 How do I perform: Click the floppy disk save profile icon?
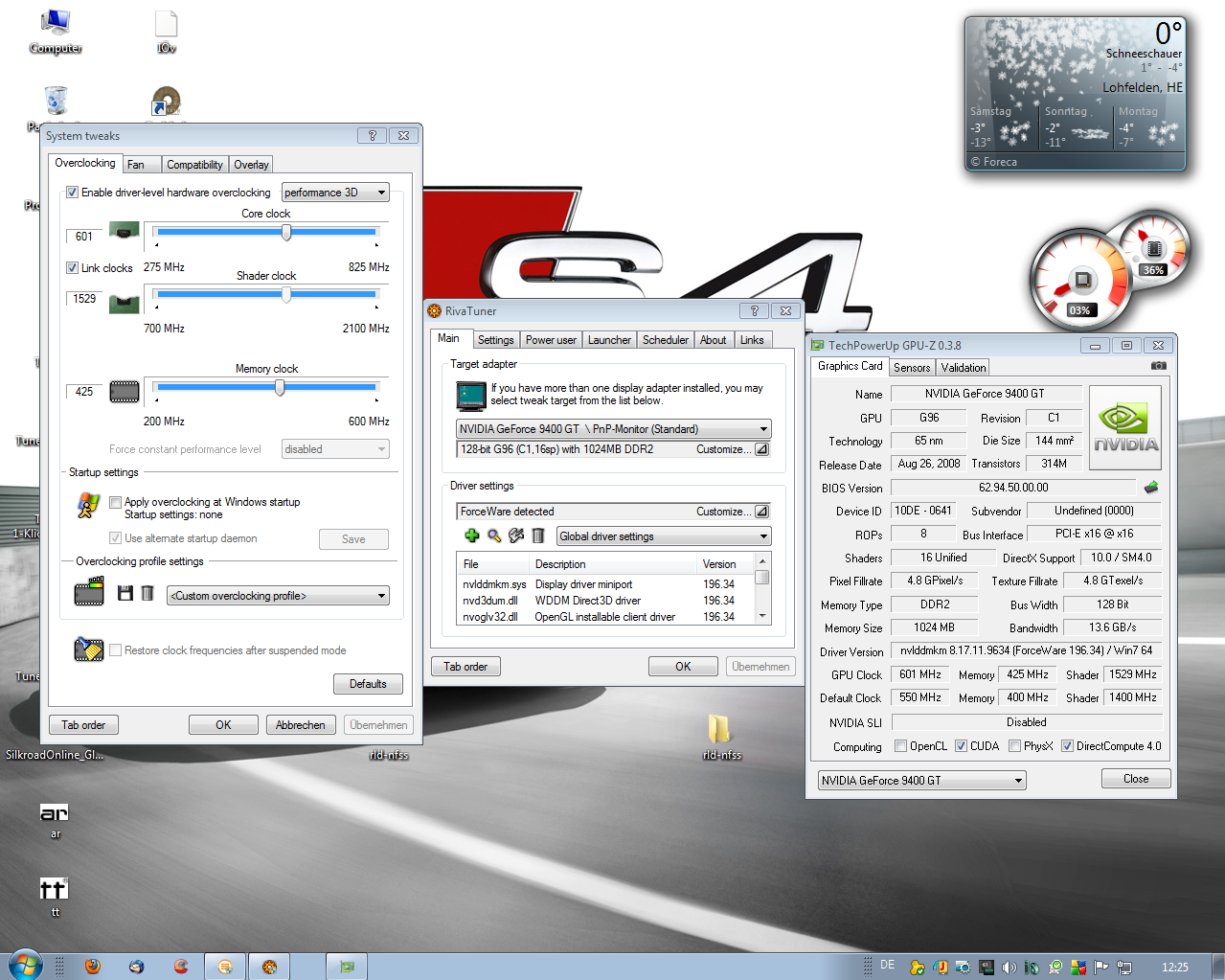pyautogui.click(x=125, y=594)
